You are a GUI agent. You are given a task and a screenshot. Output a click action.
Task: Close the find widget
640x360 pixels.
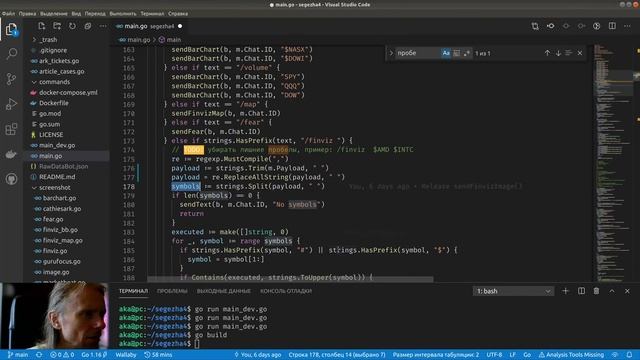point(580,53)
